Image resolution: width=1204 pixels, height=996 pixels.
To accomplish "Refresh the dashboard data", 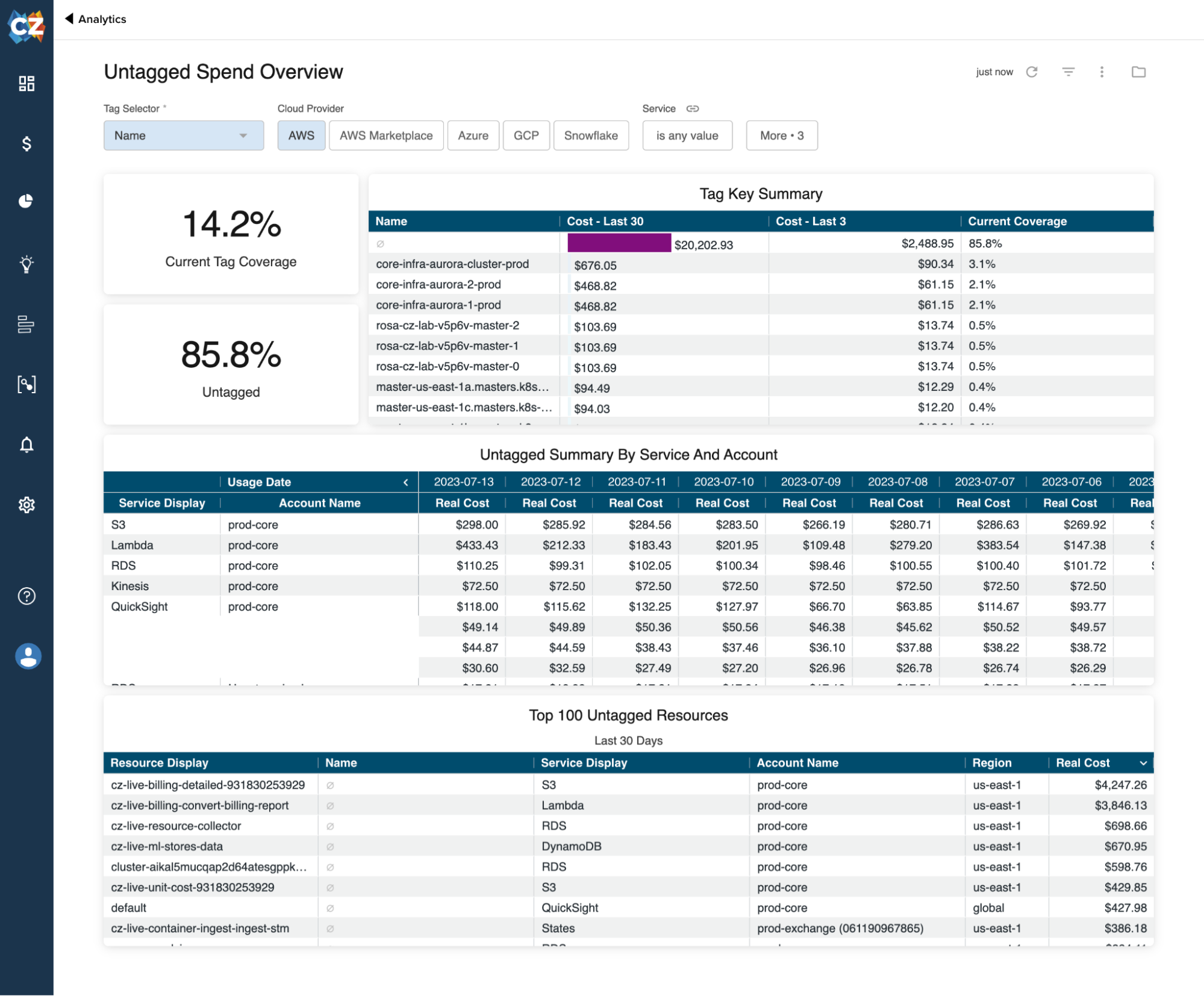I will (1032, 72).
